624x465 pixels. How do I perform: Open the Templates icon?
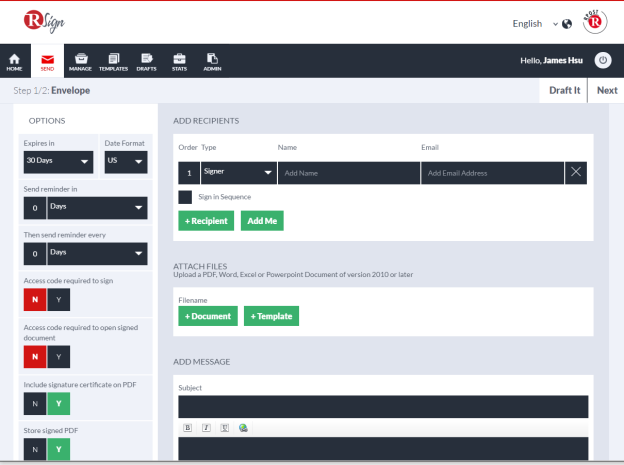(113, 59)
